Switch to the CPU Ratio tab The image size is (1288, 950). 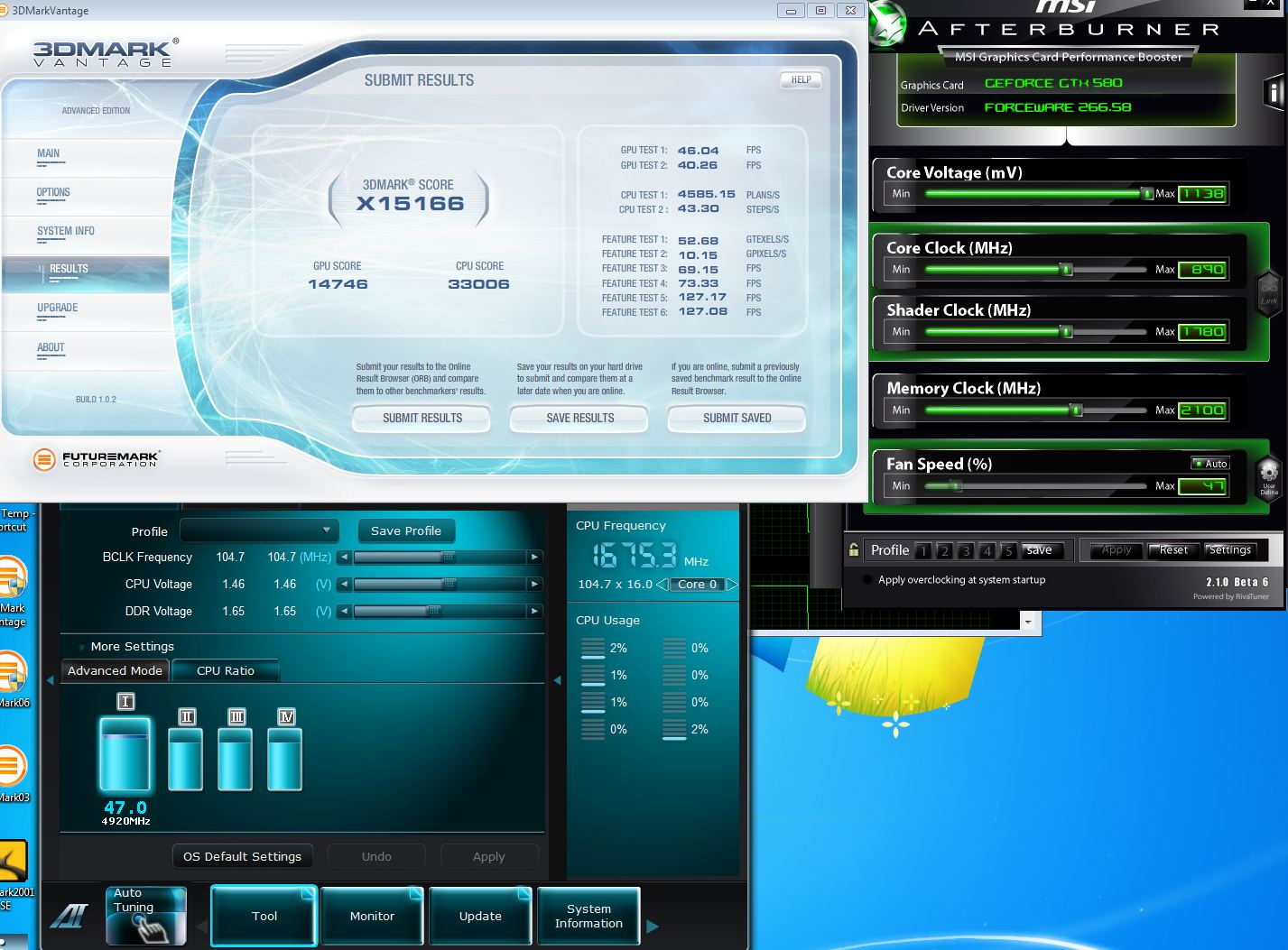(226, 671)
